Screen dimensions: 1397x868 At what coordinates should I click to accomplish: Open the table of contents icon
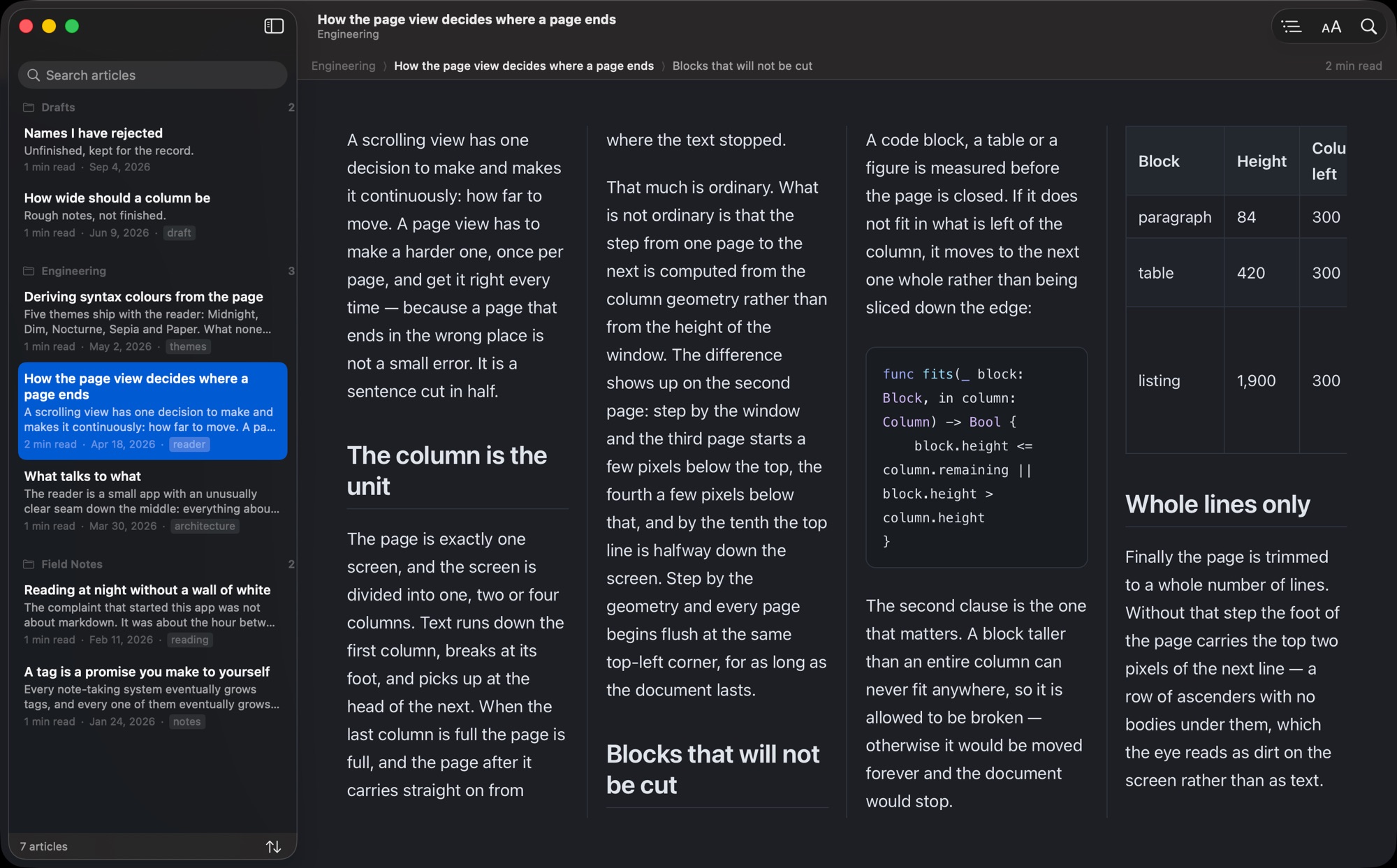coord(1292,27)
